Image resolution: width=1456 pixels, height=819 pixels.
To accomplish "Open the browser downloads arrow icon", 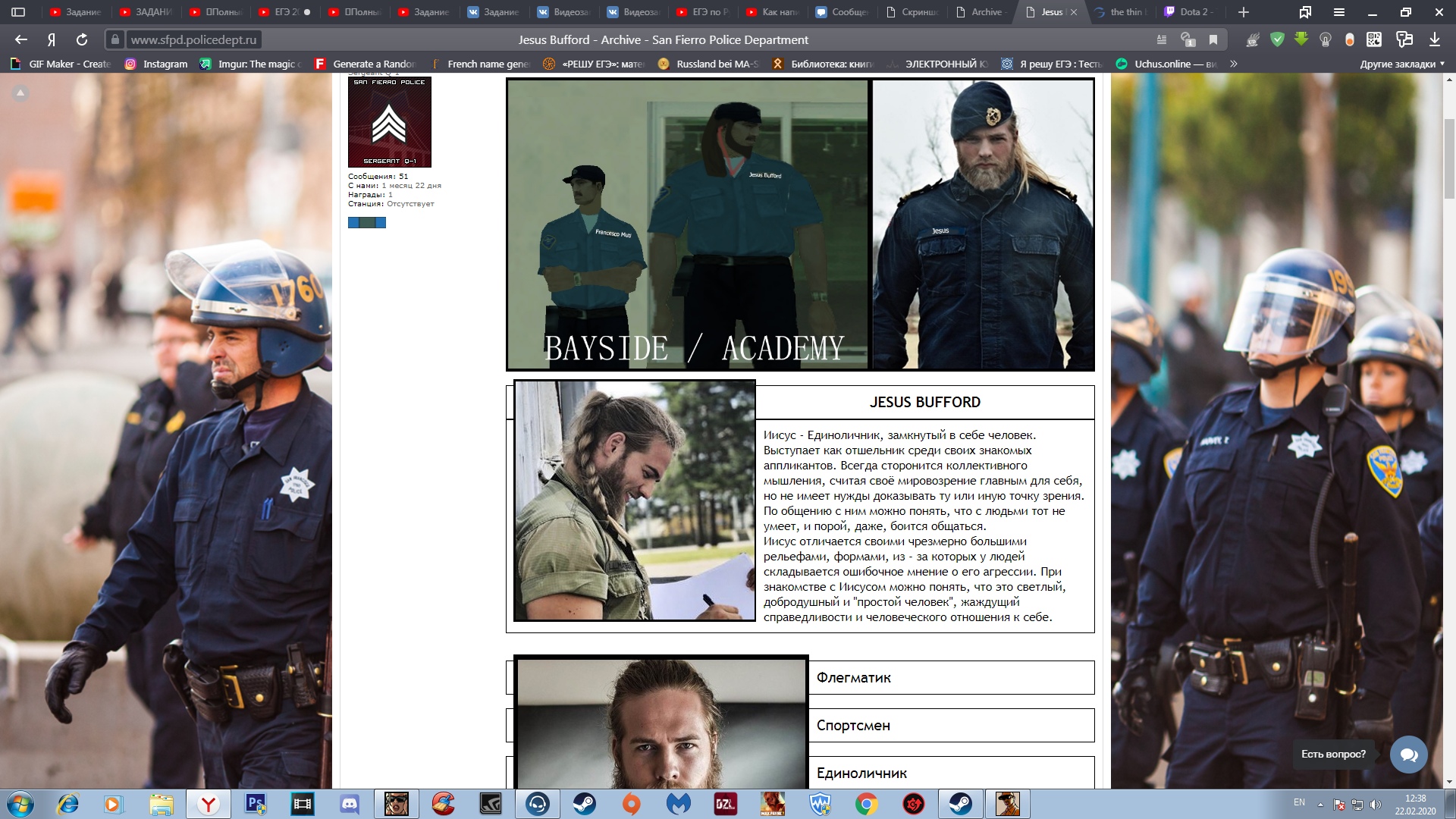I will (1435, 39).
